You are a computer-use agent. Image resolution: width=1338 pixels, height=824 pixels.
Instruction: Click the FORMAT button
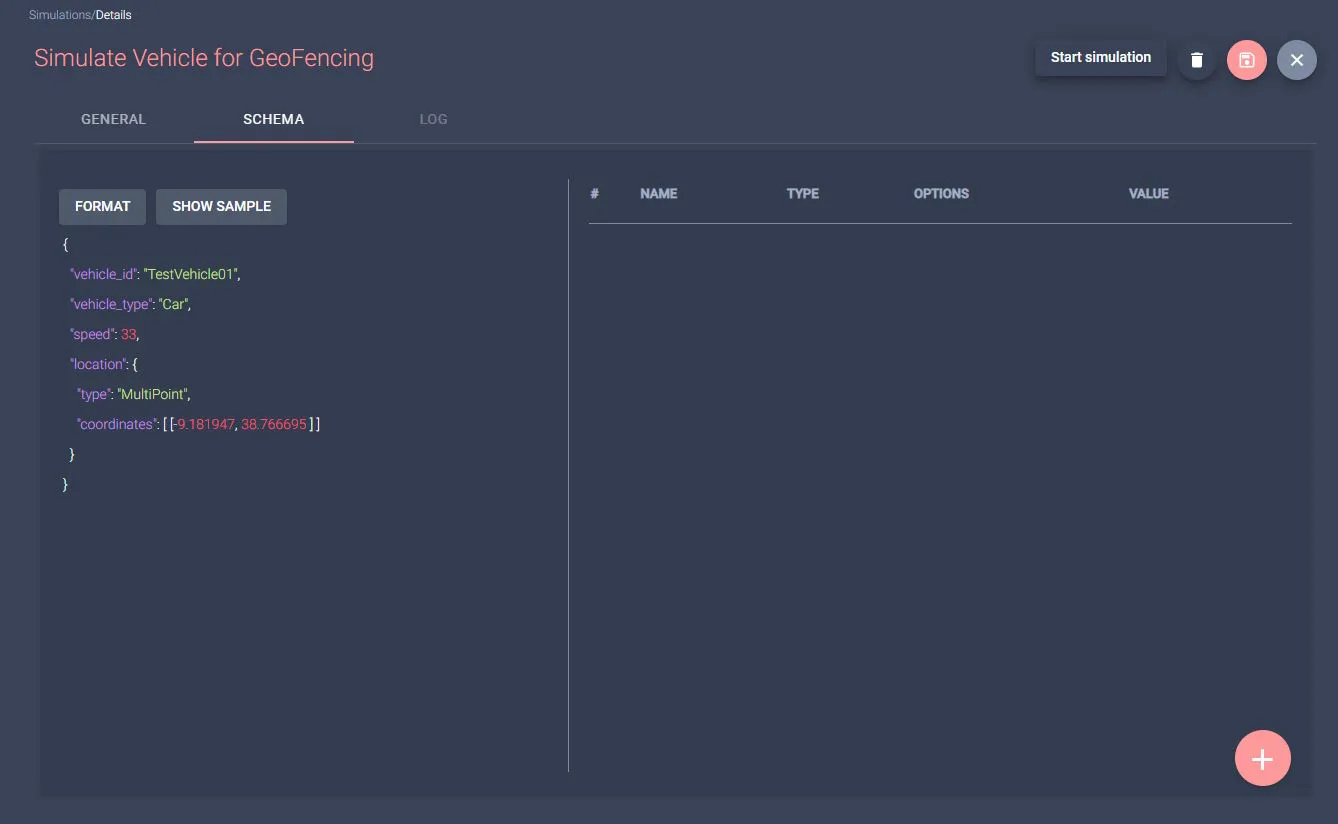click(102, 207)
